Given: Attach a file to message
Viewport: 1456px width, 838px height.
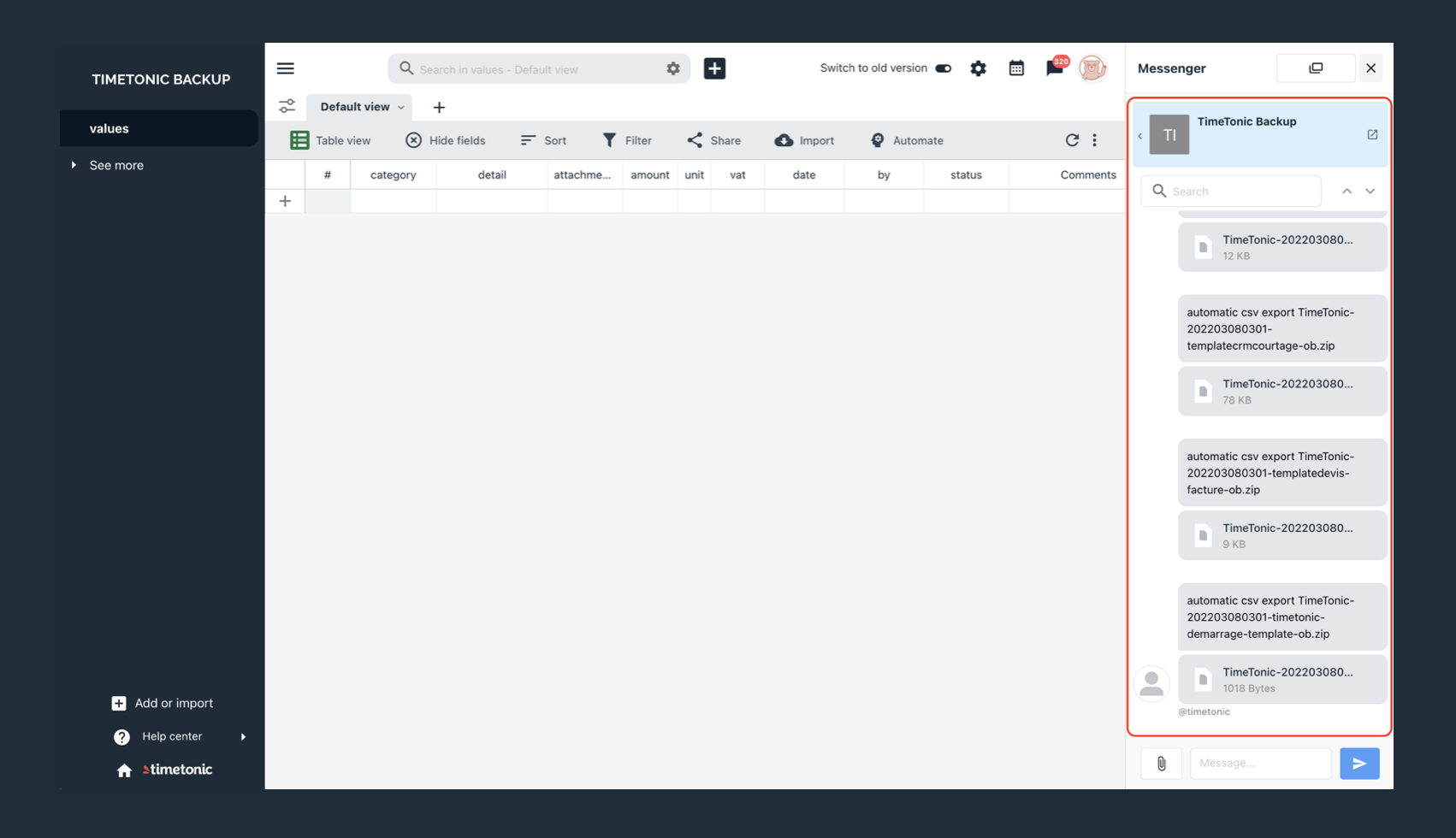Looking at the screenshot, I should (1161, 764).
